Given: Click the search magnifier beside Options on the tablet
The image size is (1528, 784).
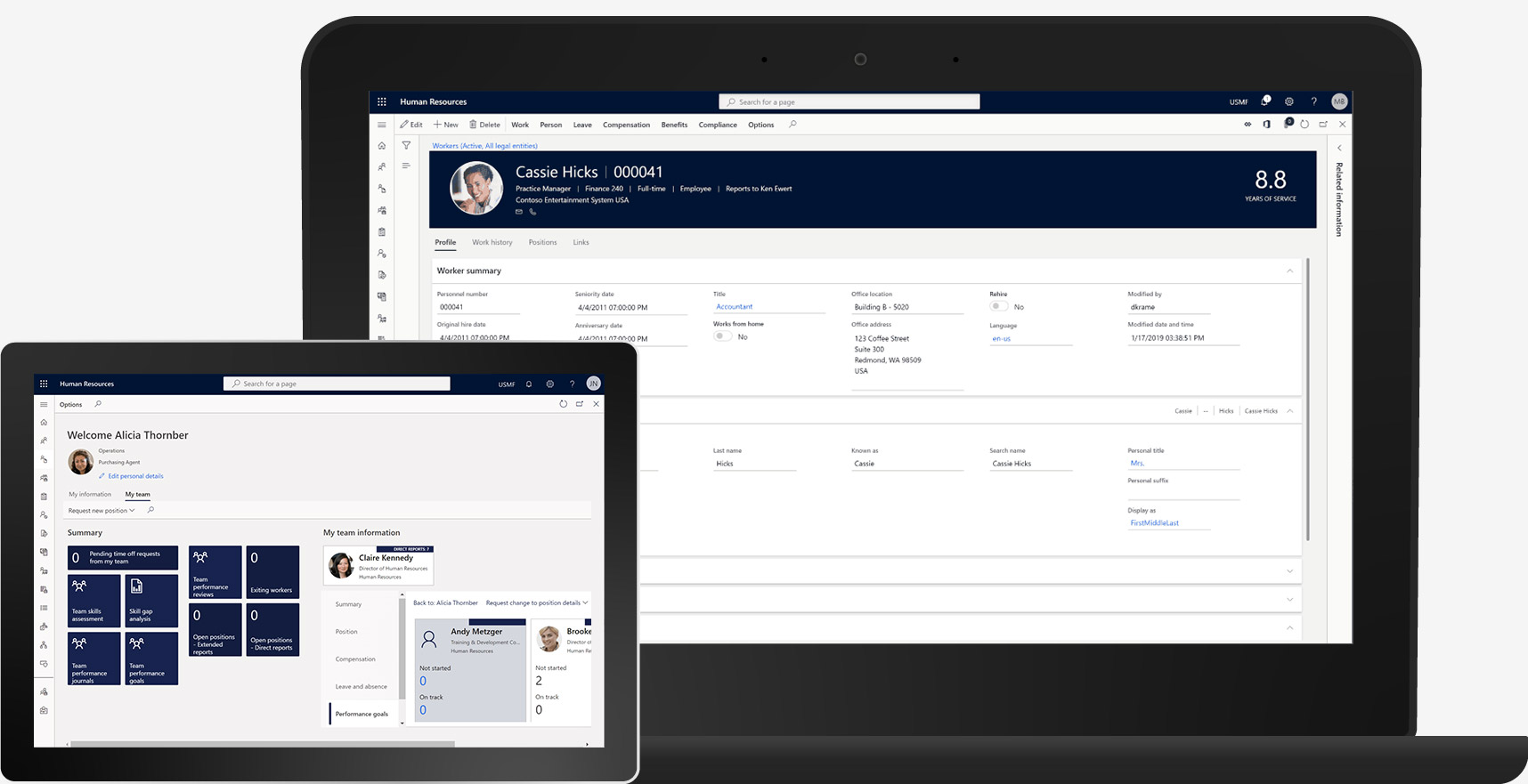Looking at the screenshot, I should pyautogui.click(x=98, y=404).
